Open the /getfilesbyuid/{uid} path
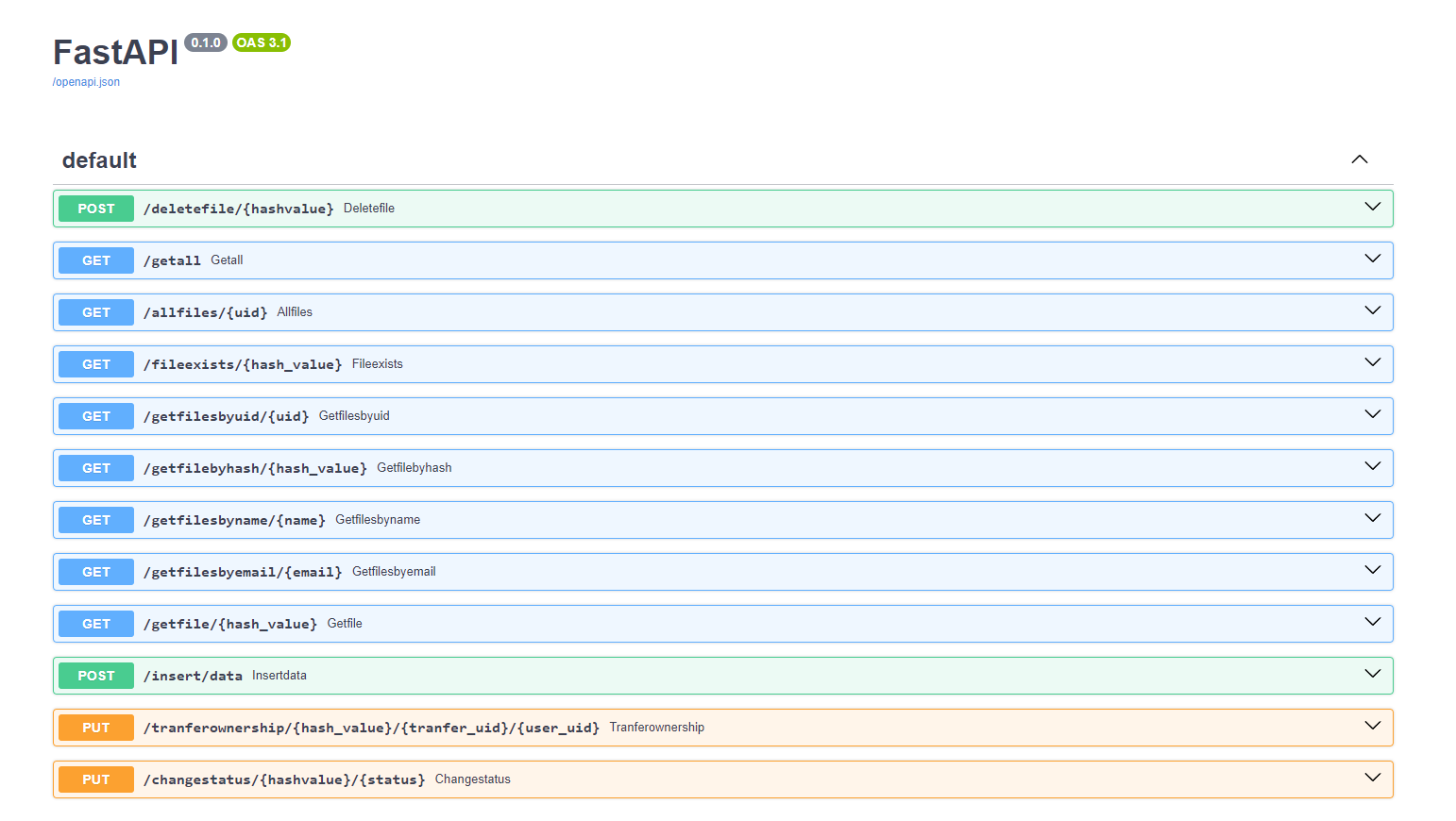This screenshot has width=1456, height=821. 227,416
